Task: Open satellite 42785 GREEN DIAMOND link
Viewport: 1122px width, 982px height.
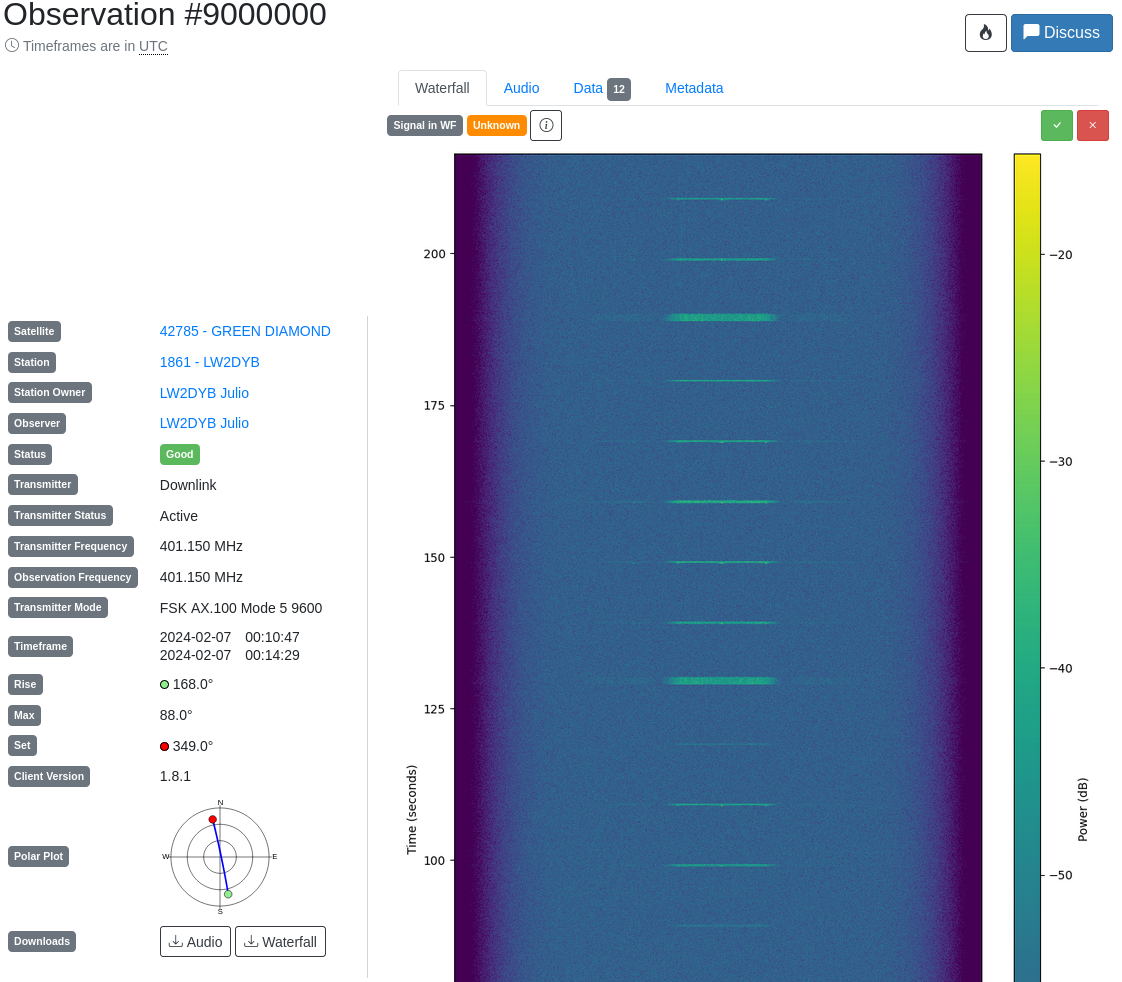Action: (245, 331)
